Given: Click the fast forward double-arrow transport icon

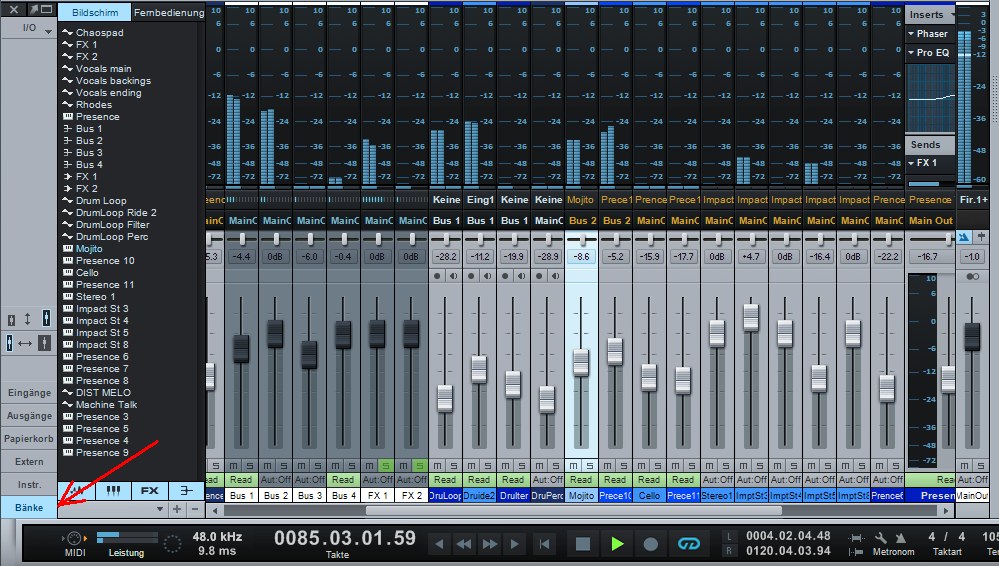Looking at the screenshot, I should click(489, 544).
